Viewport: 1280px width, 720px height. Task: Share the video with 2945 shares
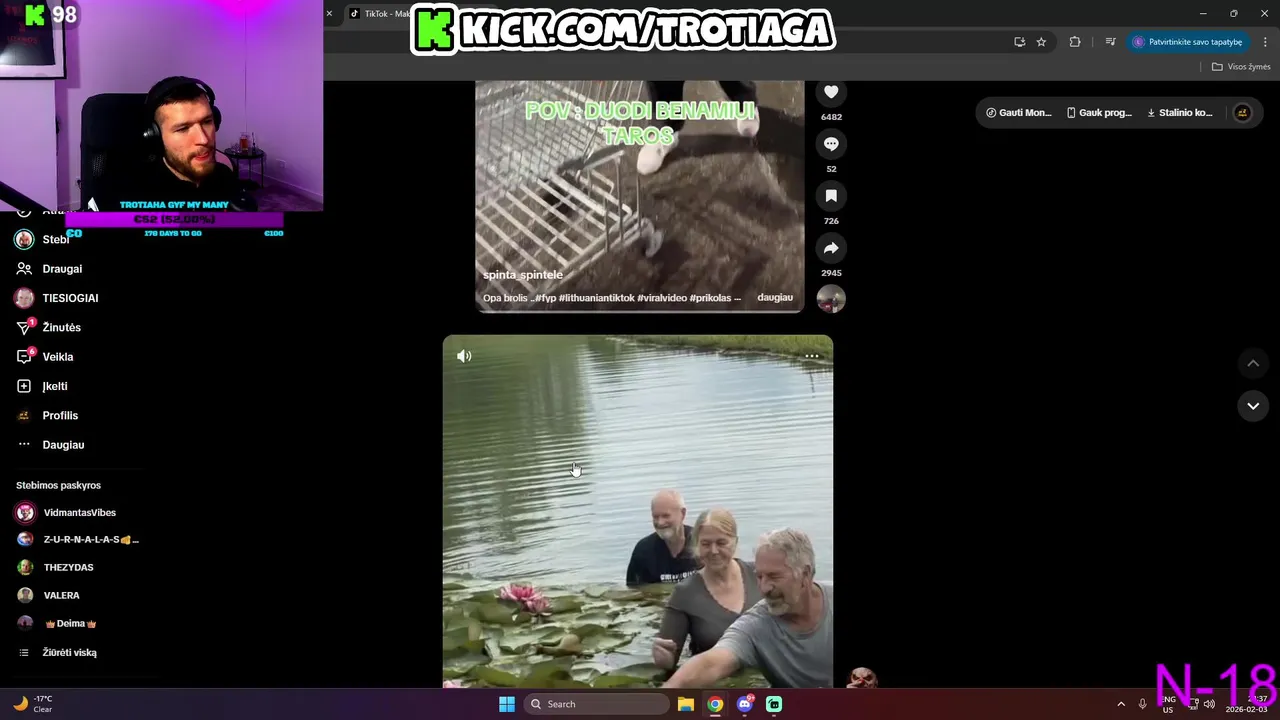click(831, 248)
